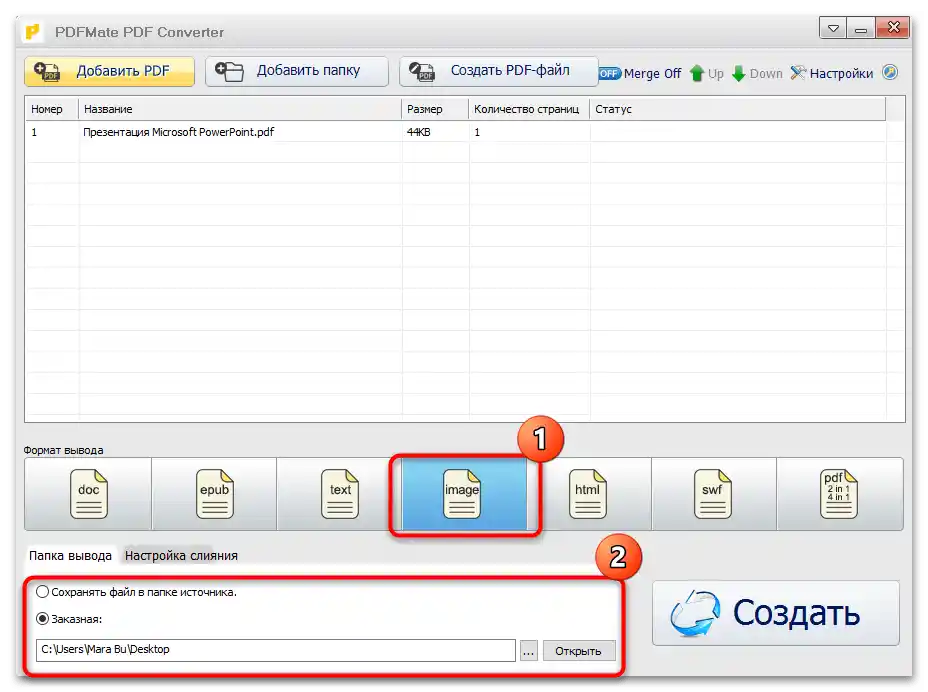Close the PDFMate PDF Converter window
Image resolution: width=928 pixels, height=692 pixels.
pyautogui.click(x=892, y=28)
